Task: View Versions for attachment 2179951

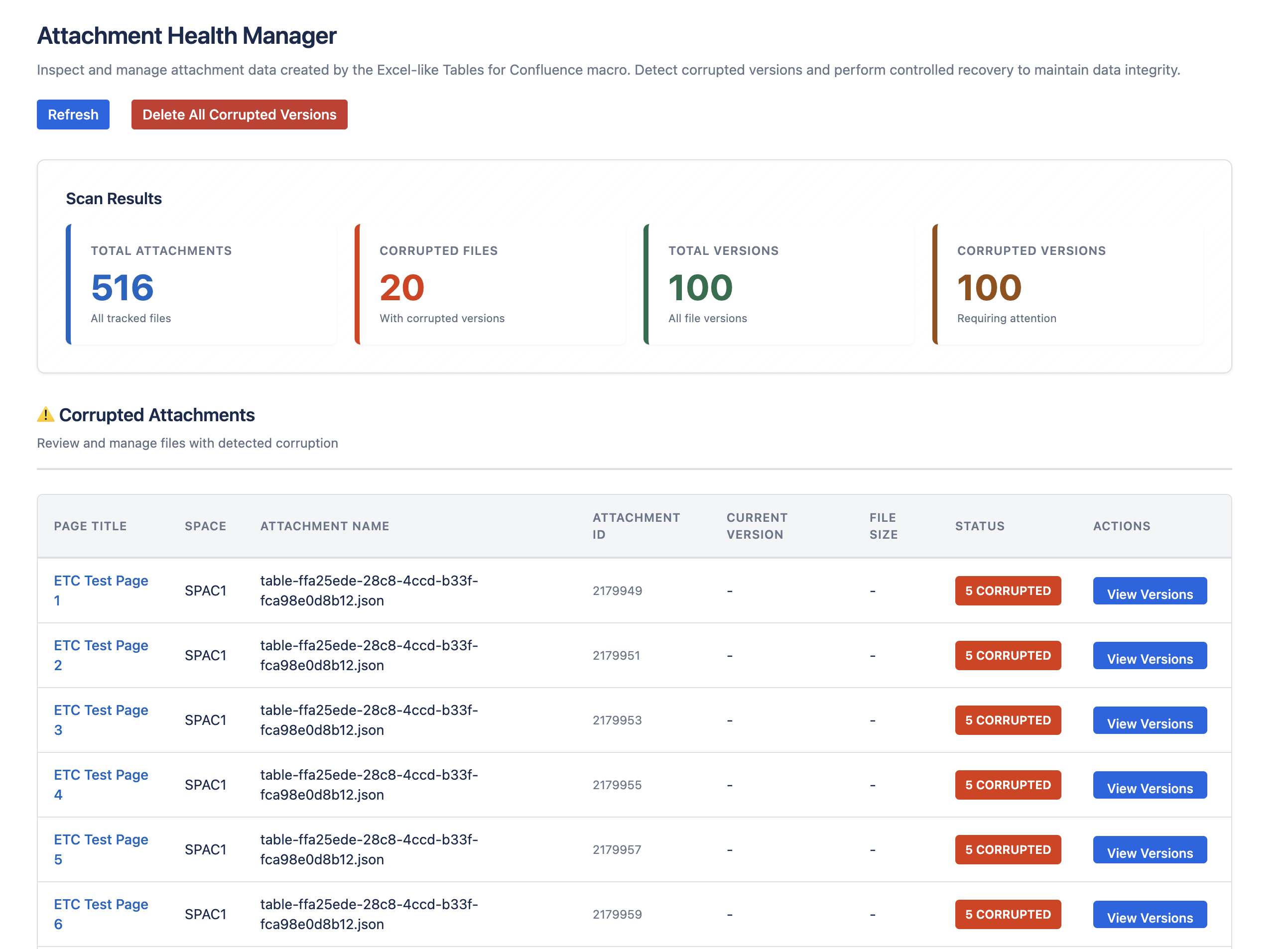Action: click(1149, 655)
